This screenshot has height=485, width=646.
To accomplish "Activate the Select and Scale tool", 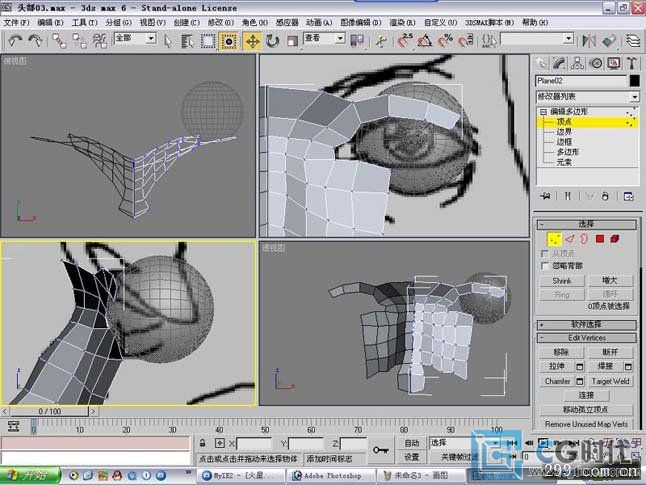I will tap(292, 41).
